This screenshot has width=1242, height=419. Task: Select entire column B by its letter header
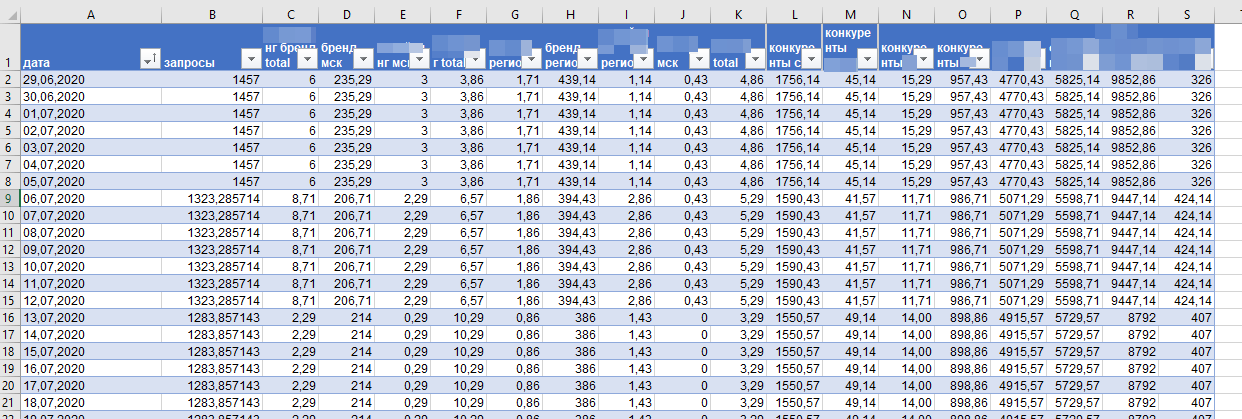click(212, 13)
